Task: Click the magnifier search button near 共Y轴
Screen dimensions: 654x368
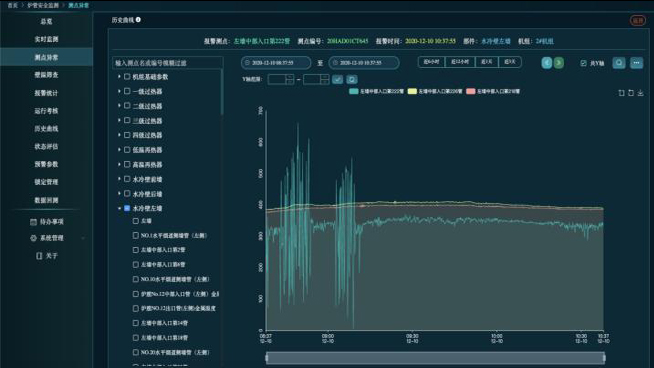Action: [x=619, y=63]
